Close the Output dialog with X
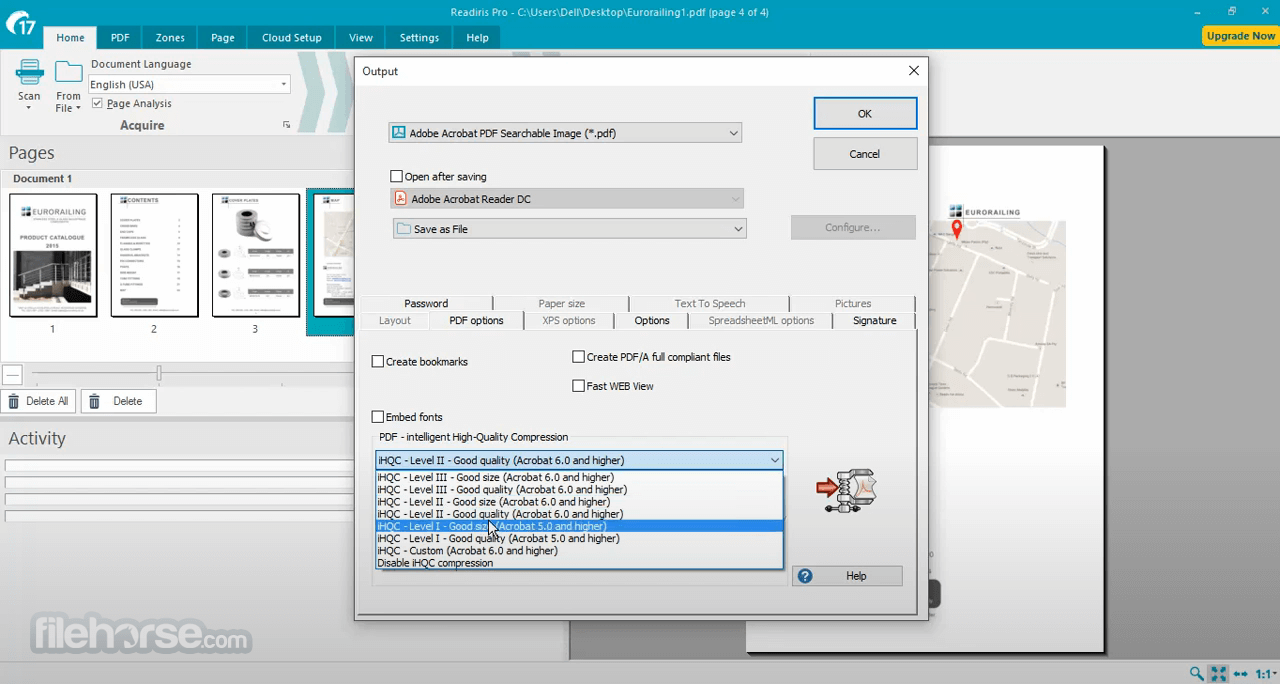Viewport: 1280px width, 684px height. pyautogui.click(x=913, y=71)
